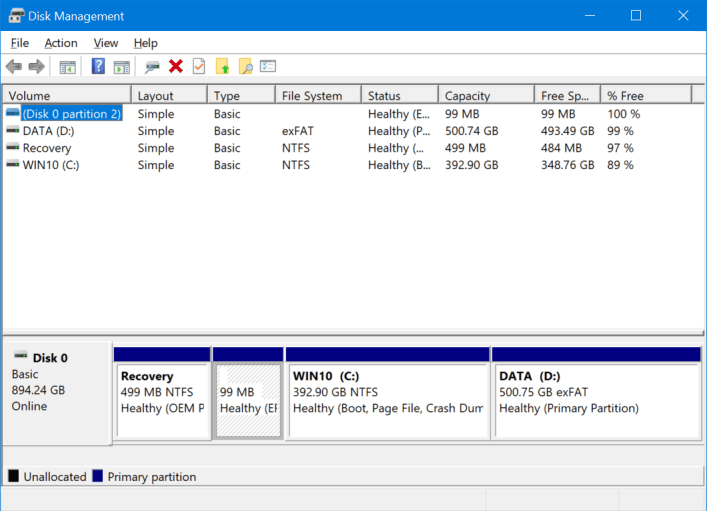Close the Disk Management window
The height and width of the screenshot is (511, 707).
tap(683, 16)
